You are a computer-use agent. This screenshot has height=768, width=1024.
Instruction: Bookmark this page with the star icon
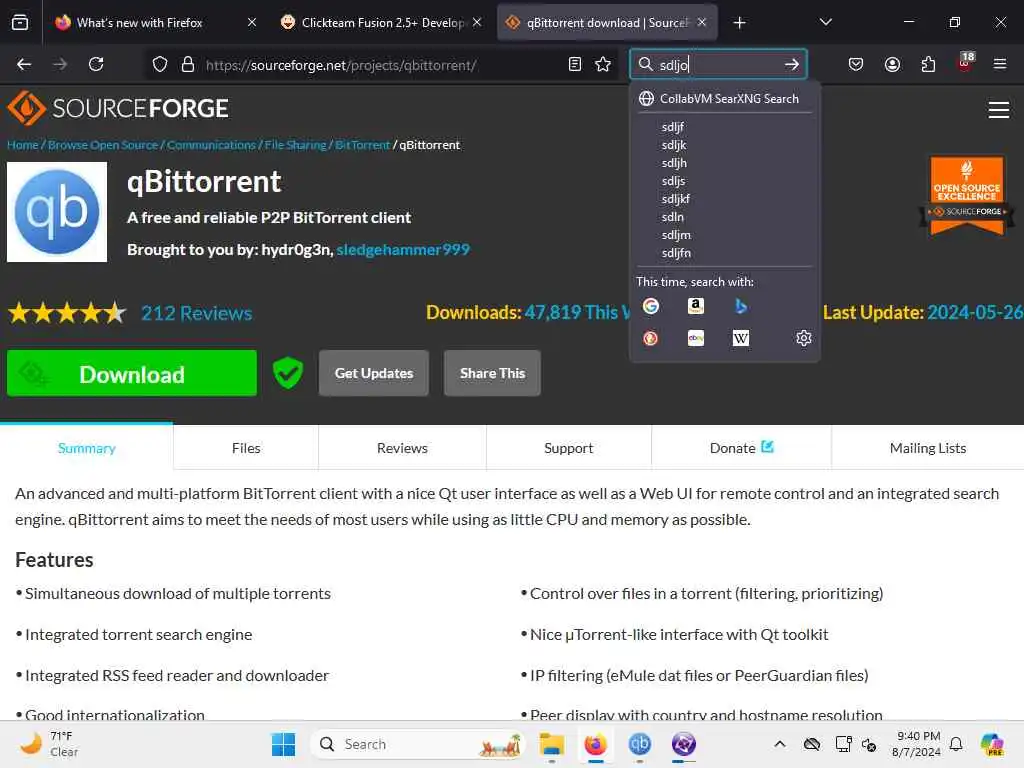pos(603,64)
